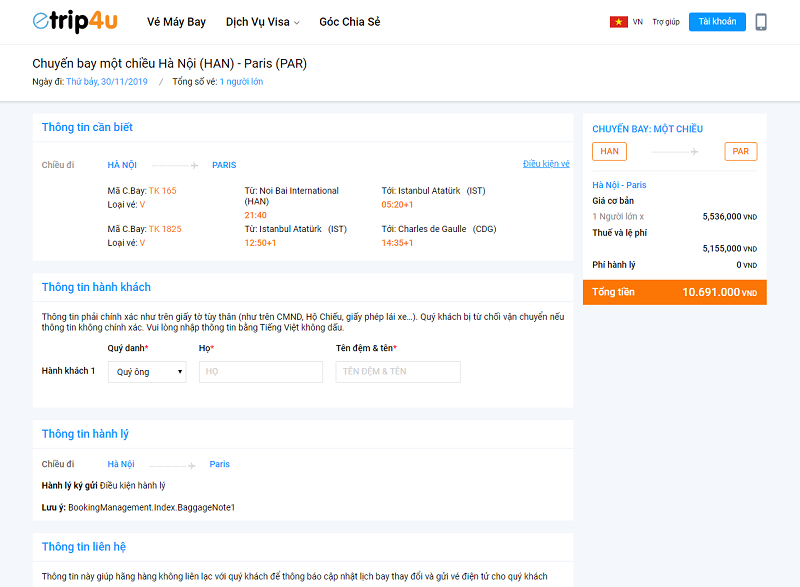Click the HAN airport code box

pyautogui.click(x=609, y=152)
